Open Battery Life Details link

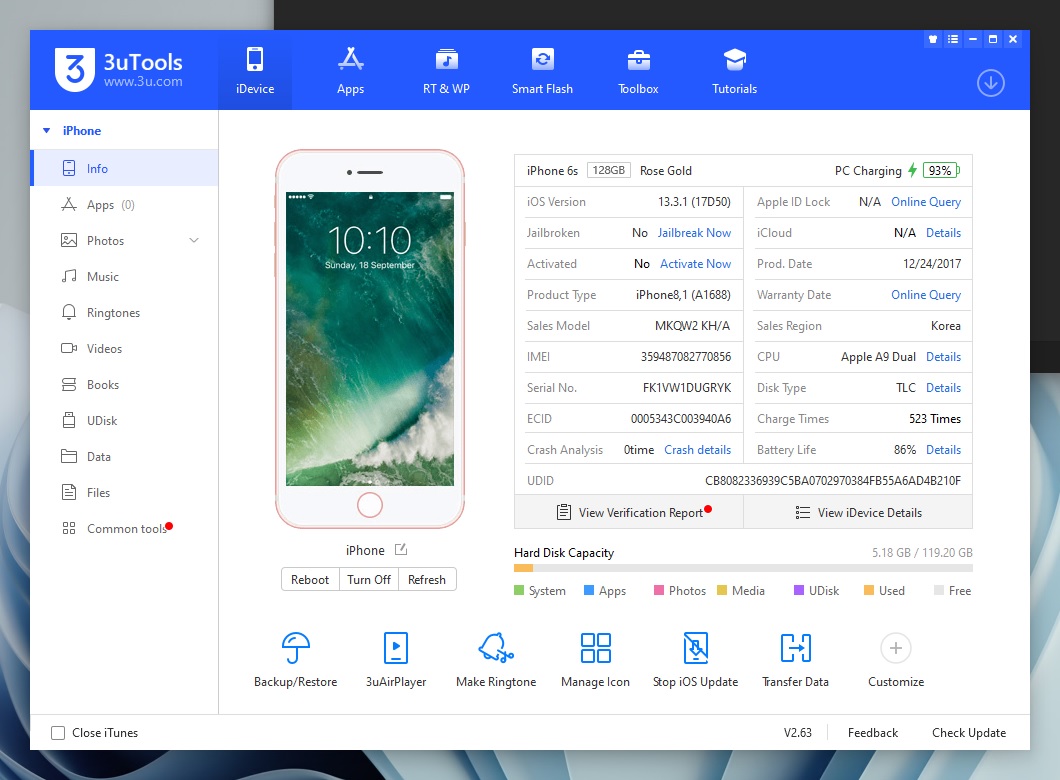(x=943, y=449)
